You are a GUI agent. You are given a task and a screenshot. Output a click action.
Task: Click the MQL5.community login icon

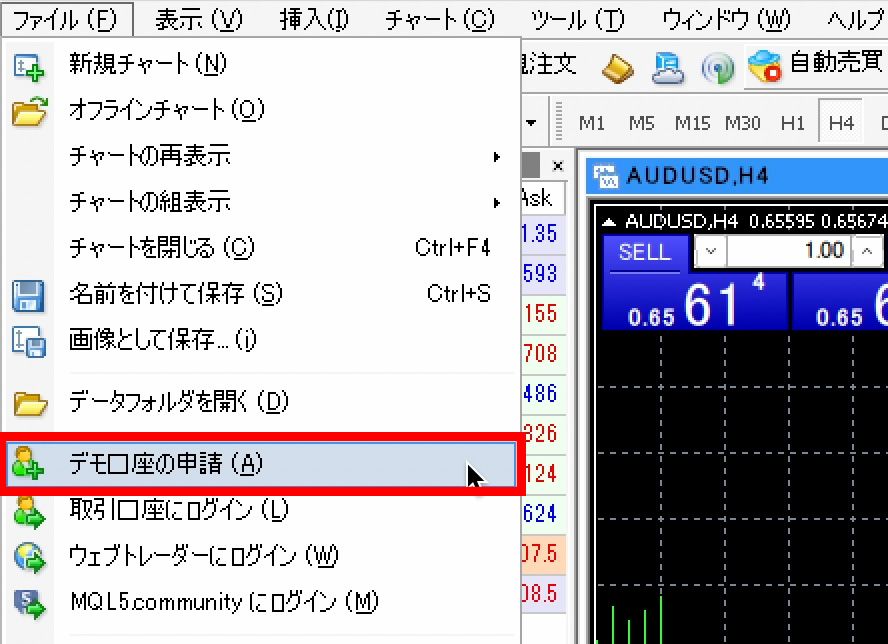[29, 603]
